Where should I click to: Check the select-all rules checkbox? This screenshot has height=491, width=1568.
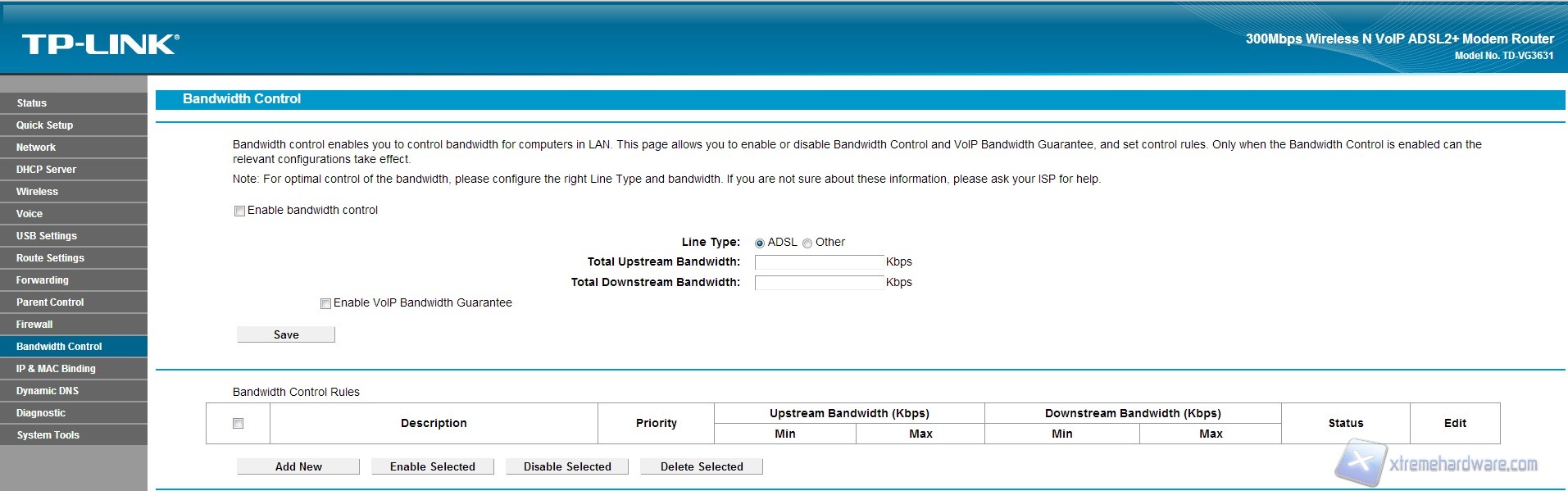click(239, 423)
